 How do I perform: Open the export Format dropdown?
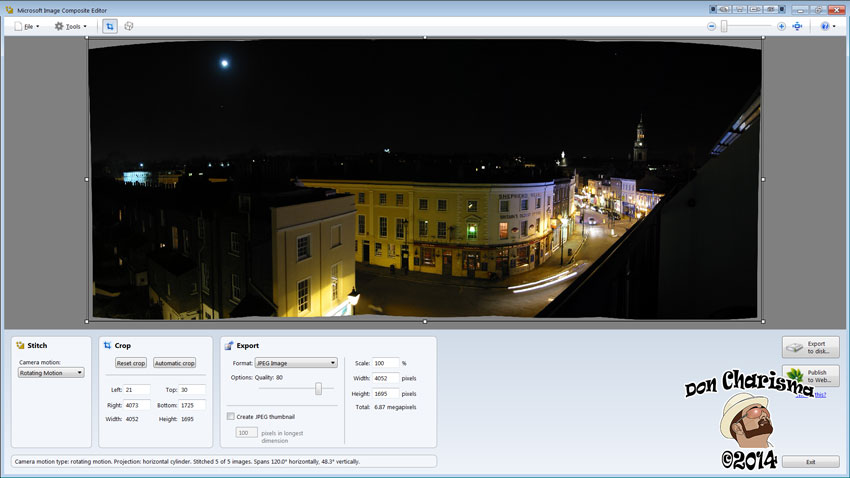click(297, 363)
